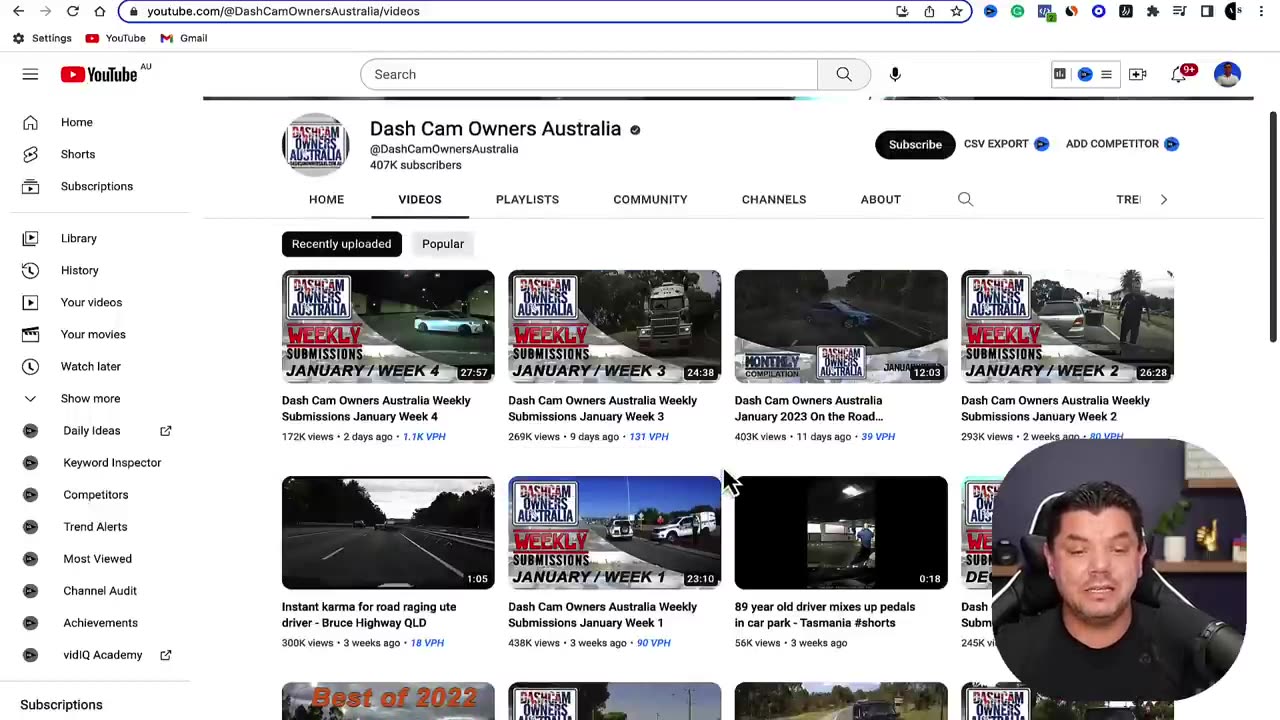
Task: Open the Settings bookmark
Action: pyautogui.click(x=42, y=38)
